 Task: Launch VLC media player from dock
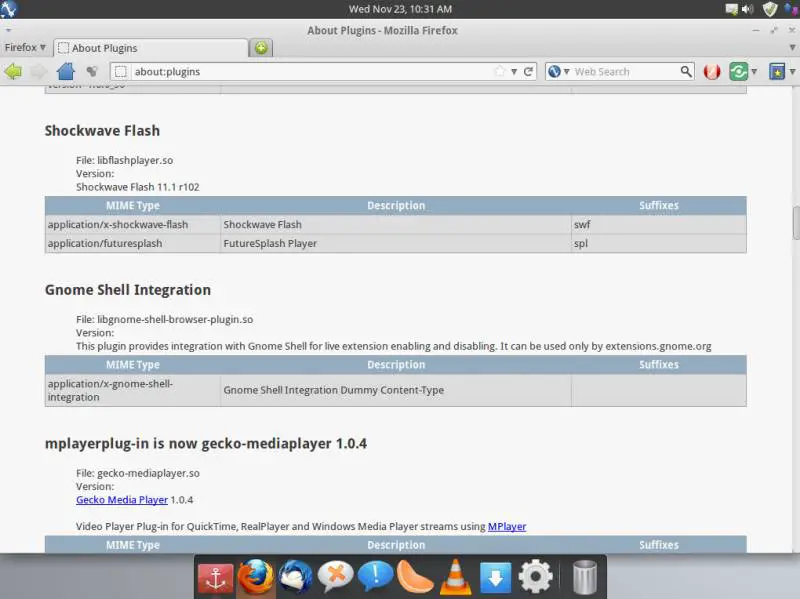pos(455,577)
